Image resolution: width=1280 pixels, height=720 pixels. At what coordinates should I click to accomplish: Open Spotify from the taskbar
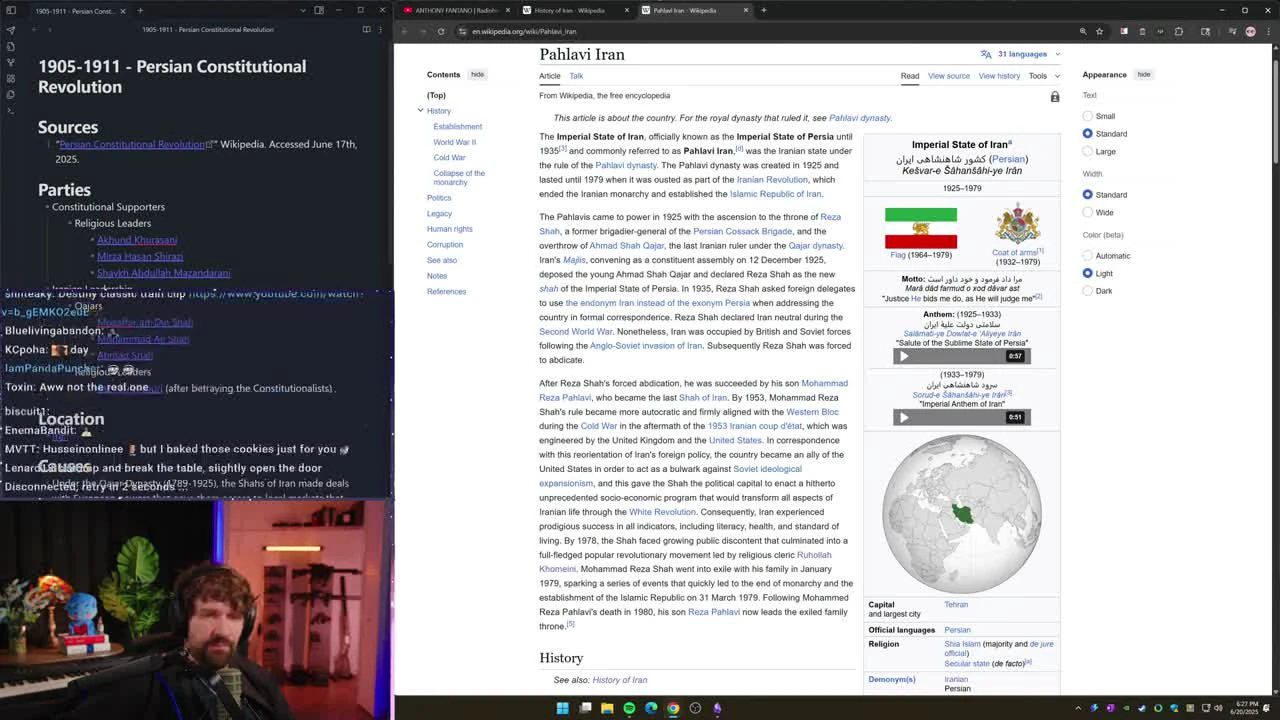[x=629, y=708]
